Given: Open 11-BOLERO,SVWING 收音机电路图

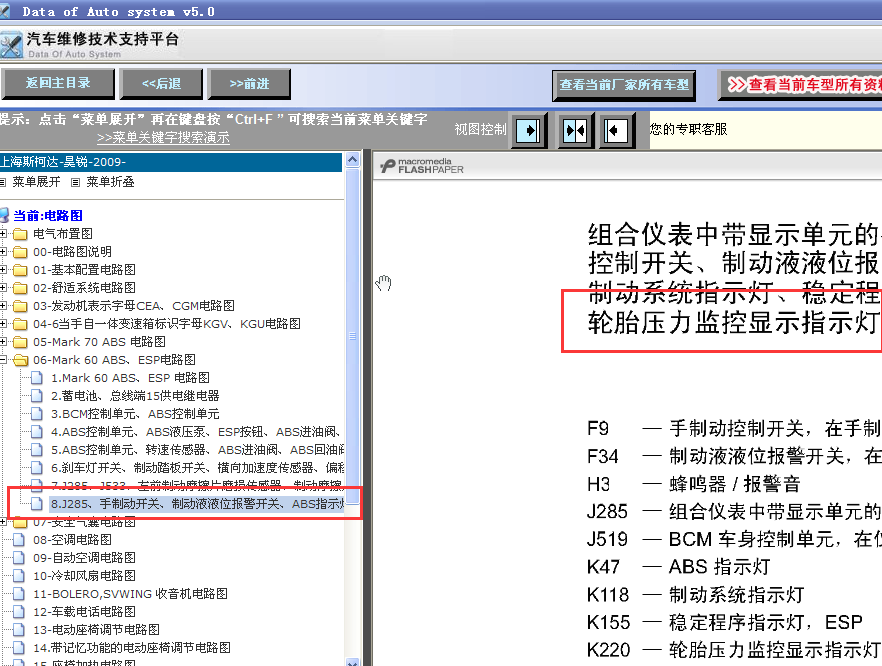Looking at the screenshot, I should click(x=130, y=593).
